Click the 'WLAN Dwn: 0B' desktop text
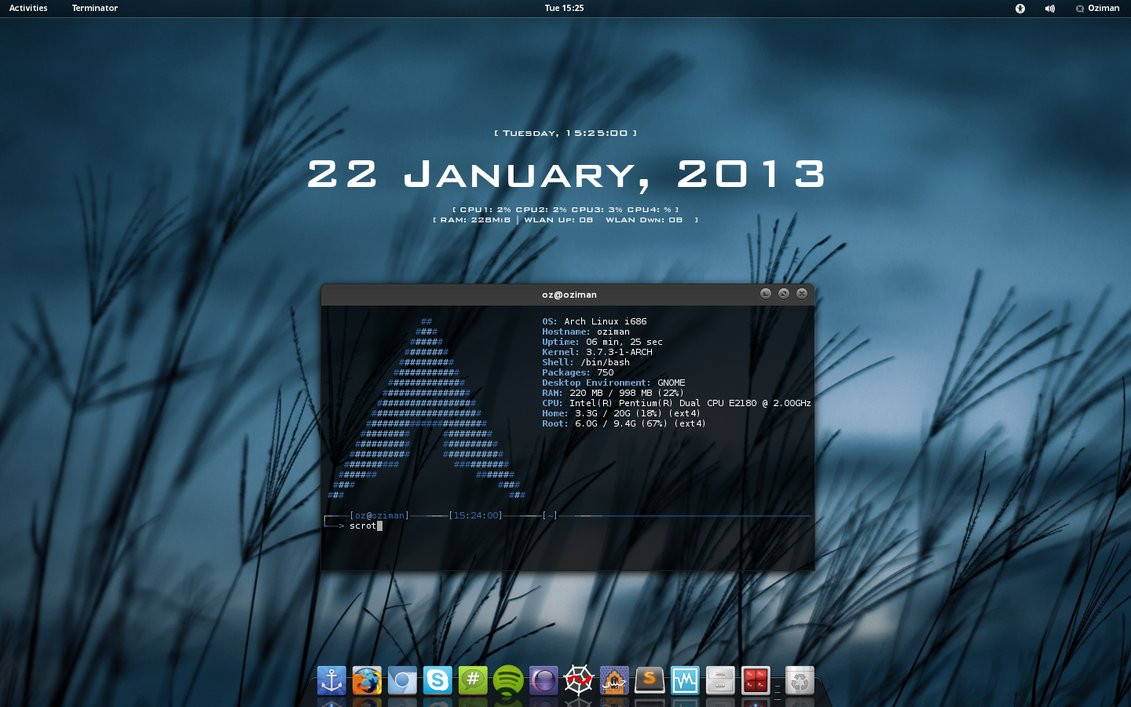Viewport: 1131px width, 707px height. point(644,220)
